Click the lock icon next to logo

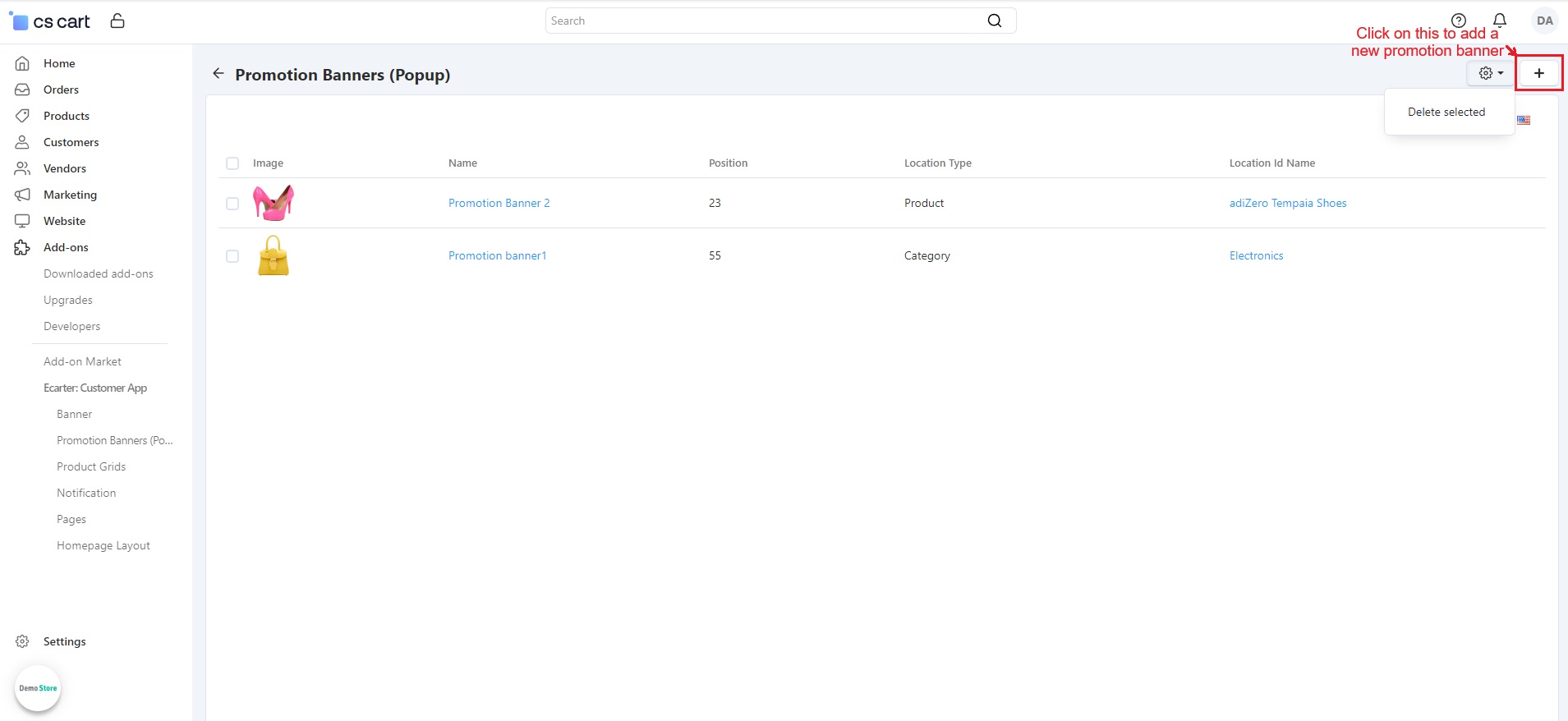tap(117, 21)
